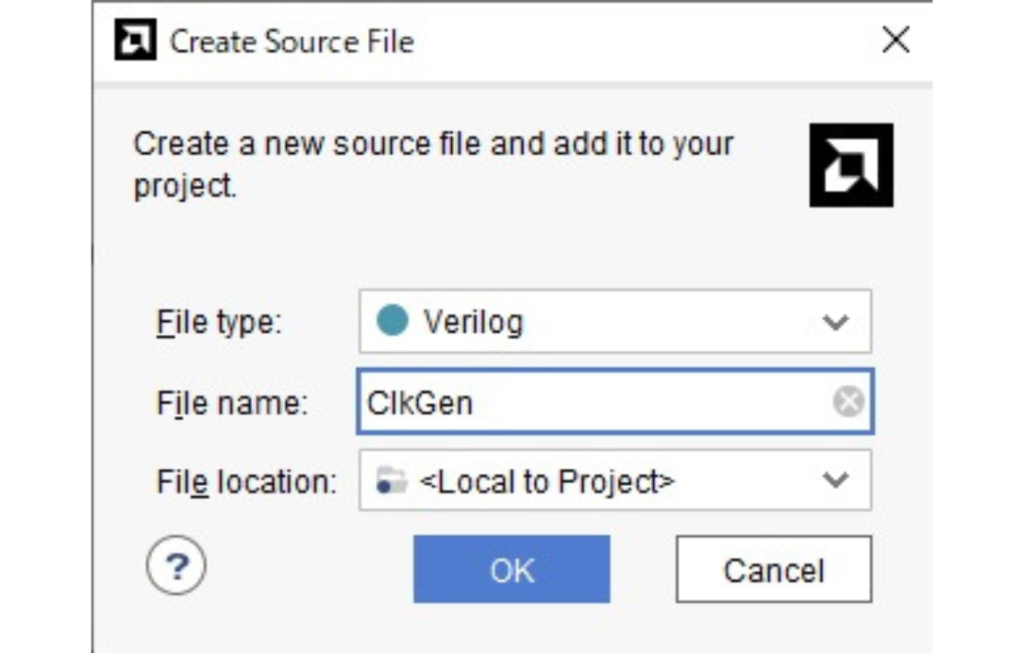The width and height of the screenshot is (1024, 653).
Task: Click the AMD logo in the title bar
Action: point(136,41)
